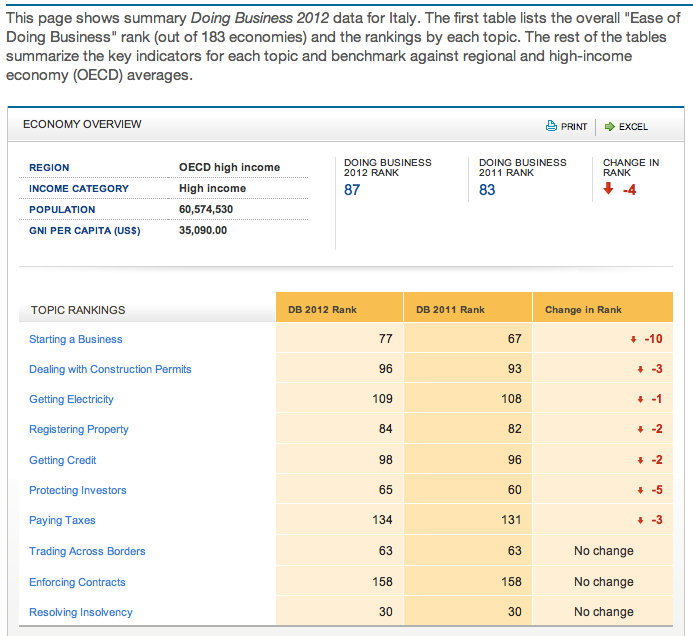Click the down arrow in Starting a Business row
Viewport: 693px width, 636px height.
tap(633, 339)
